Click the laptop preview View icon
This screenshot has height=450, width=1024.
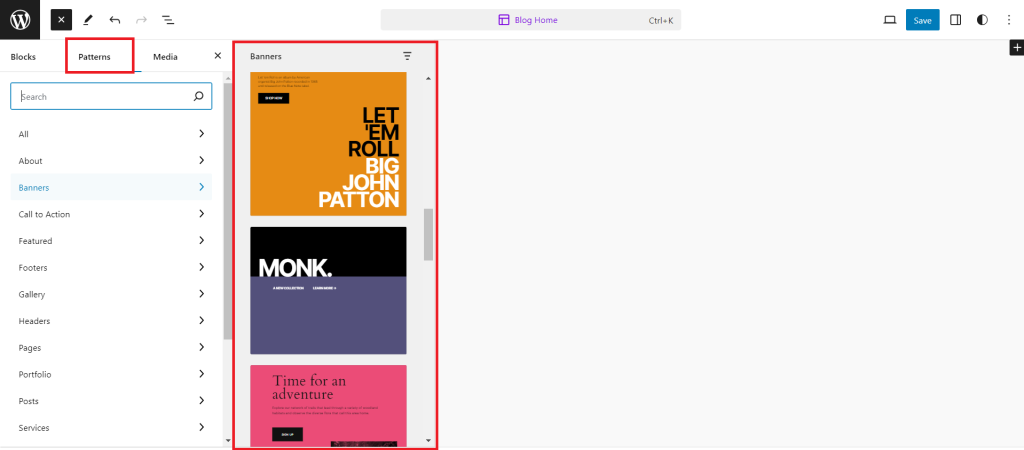tap(890, 20)
